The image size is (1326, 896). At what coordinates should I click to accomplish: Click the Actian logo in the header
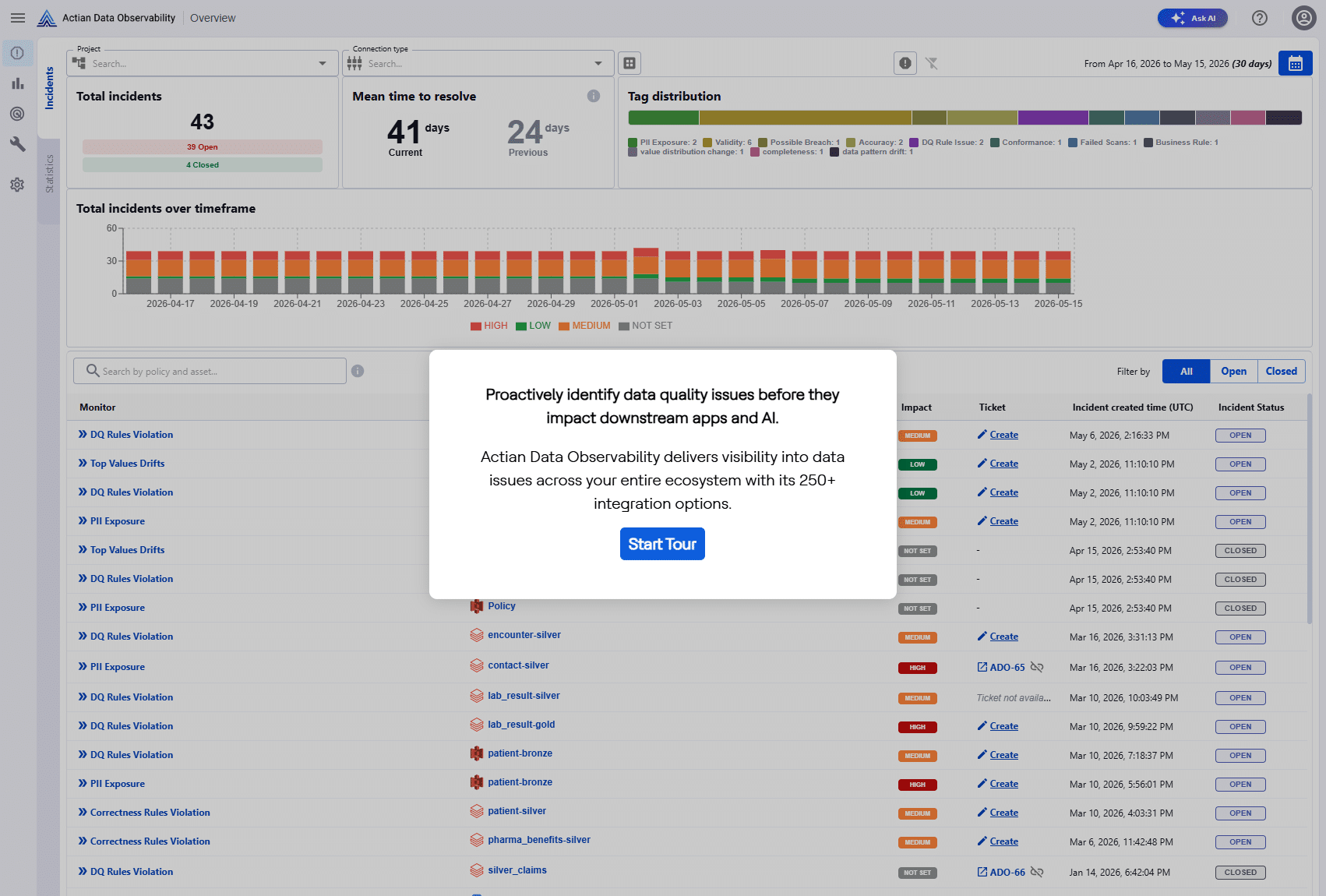coord(47,18)
